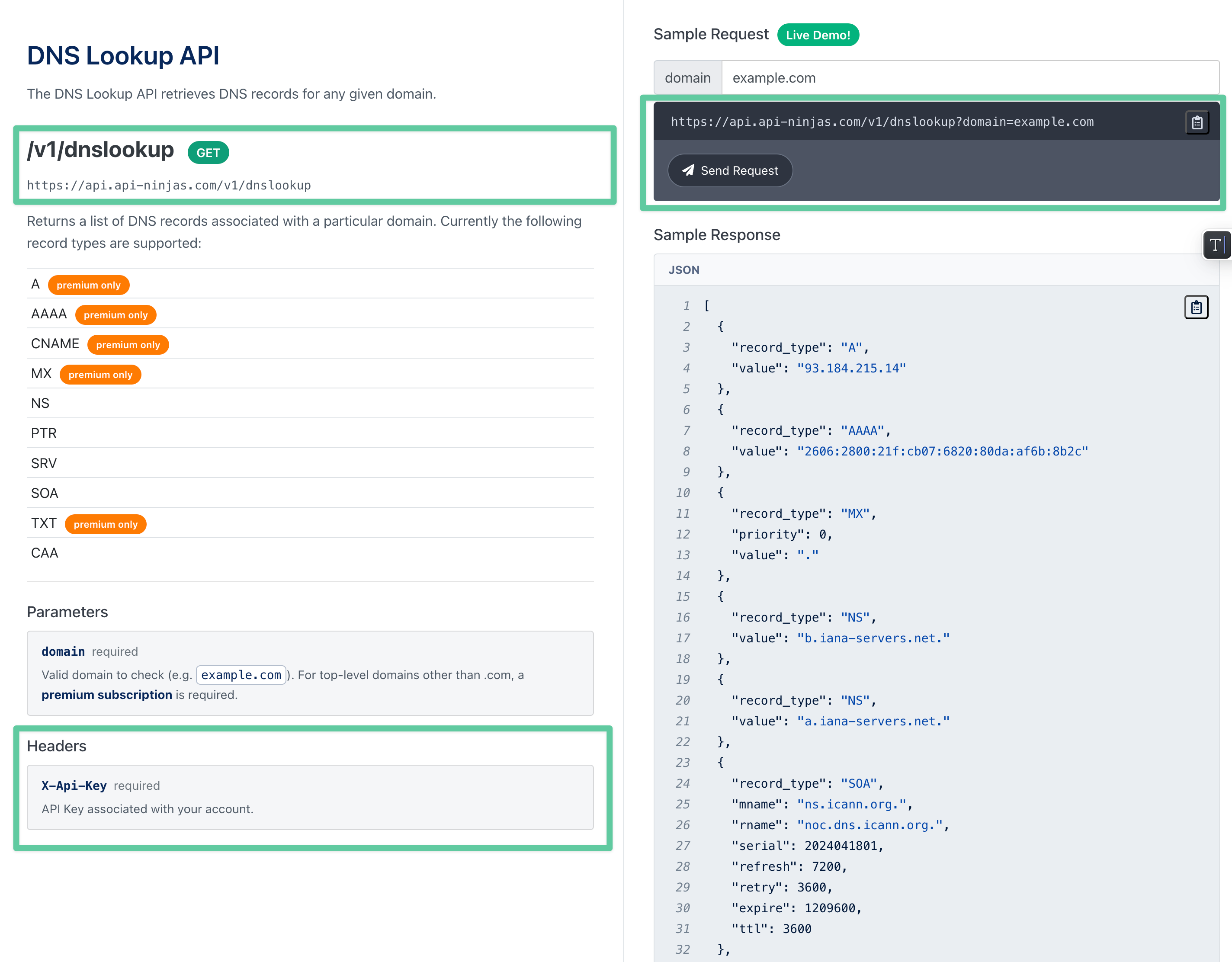Select the premium only badge beside CNAME

pyautogui.click(x=128, y=344)
